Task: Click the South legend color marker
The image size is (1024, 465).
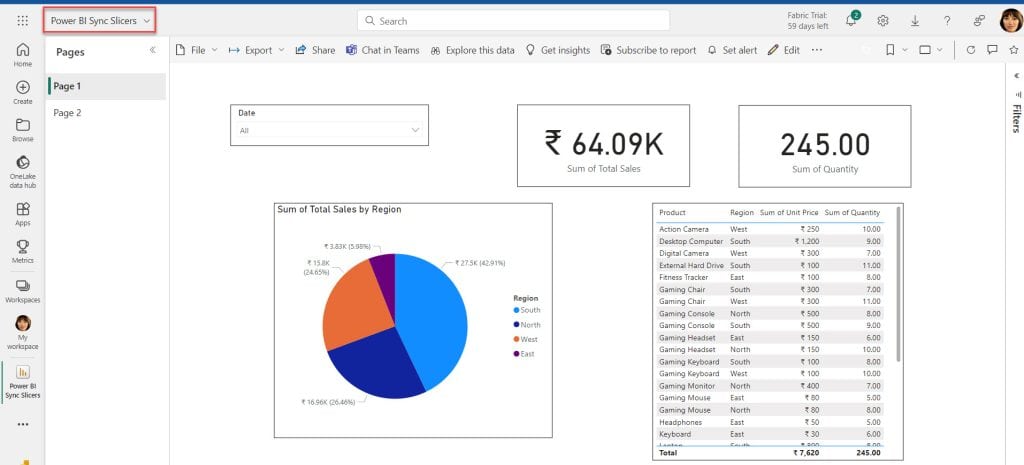Action: click(517, 310)
